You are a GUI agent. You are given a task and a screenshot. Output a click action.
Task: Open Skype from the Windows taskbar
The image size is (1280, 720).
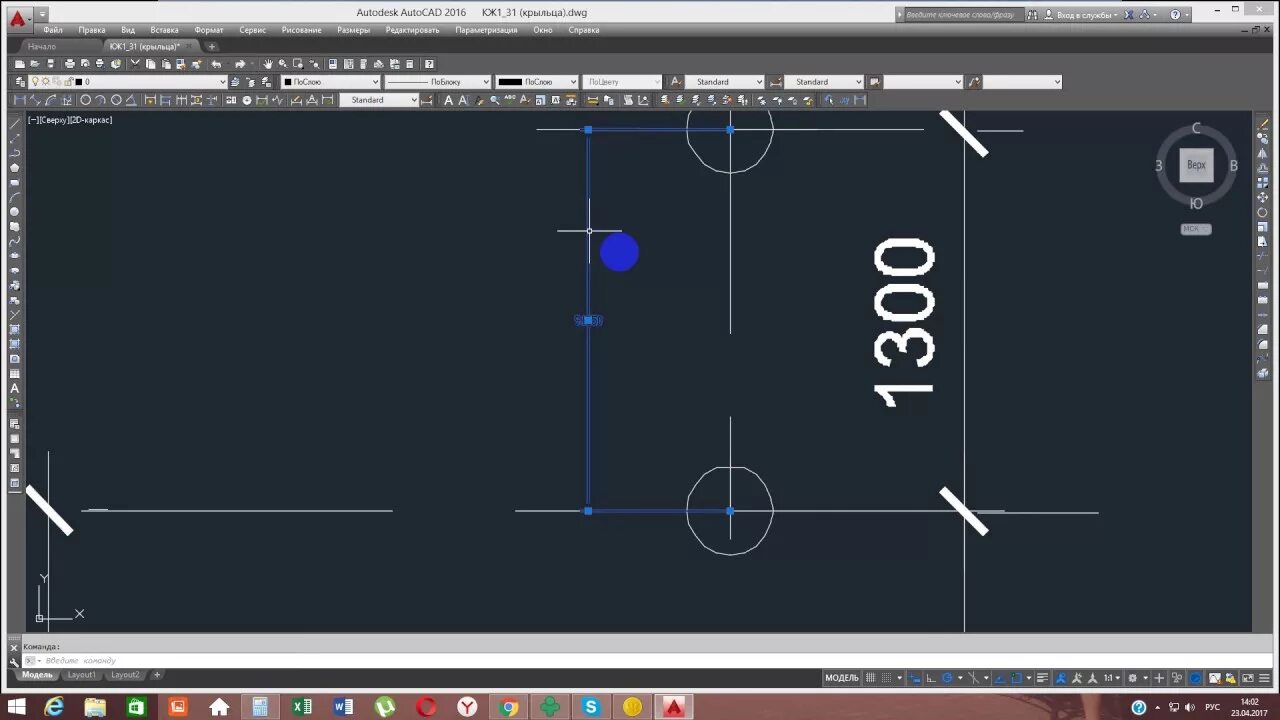(591, 707)
